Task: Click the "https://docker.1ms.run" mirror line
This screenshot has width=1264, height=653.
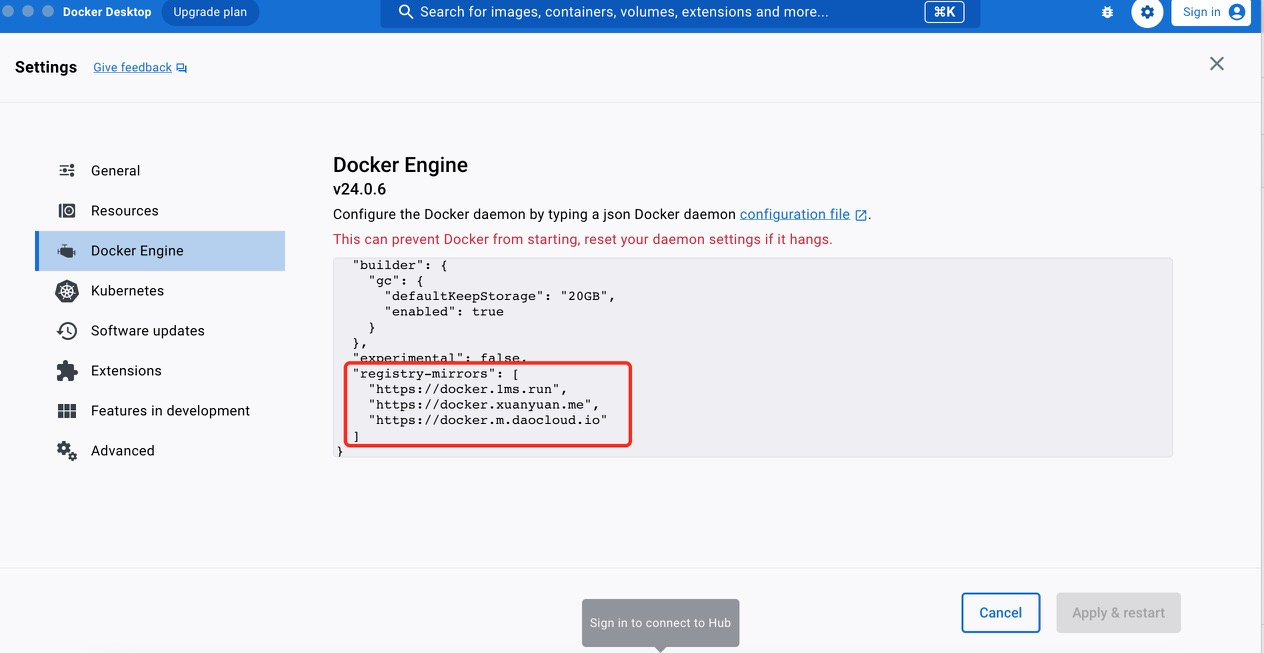Action: (468, 389)
